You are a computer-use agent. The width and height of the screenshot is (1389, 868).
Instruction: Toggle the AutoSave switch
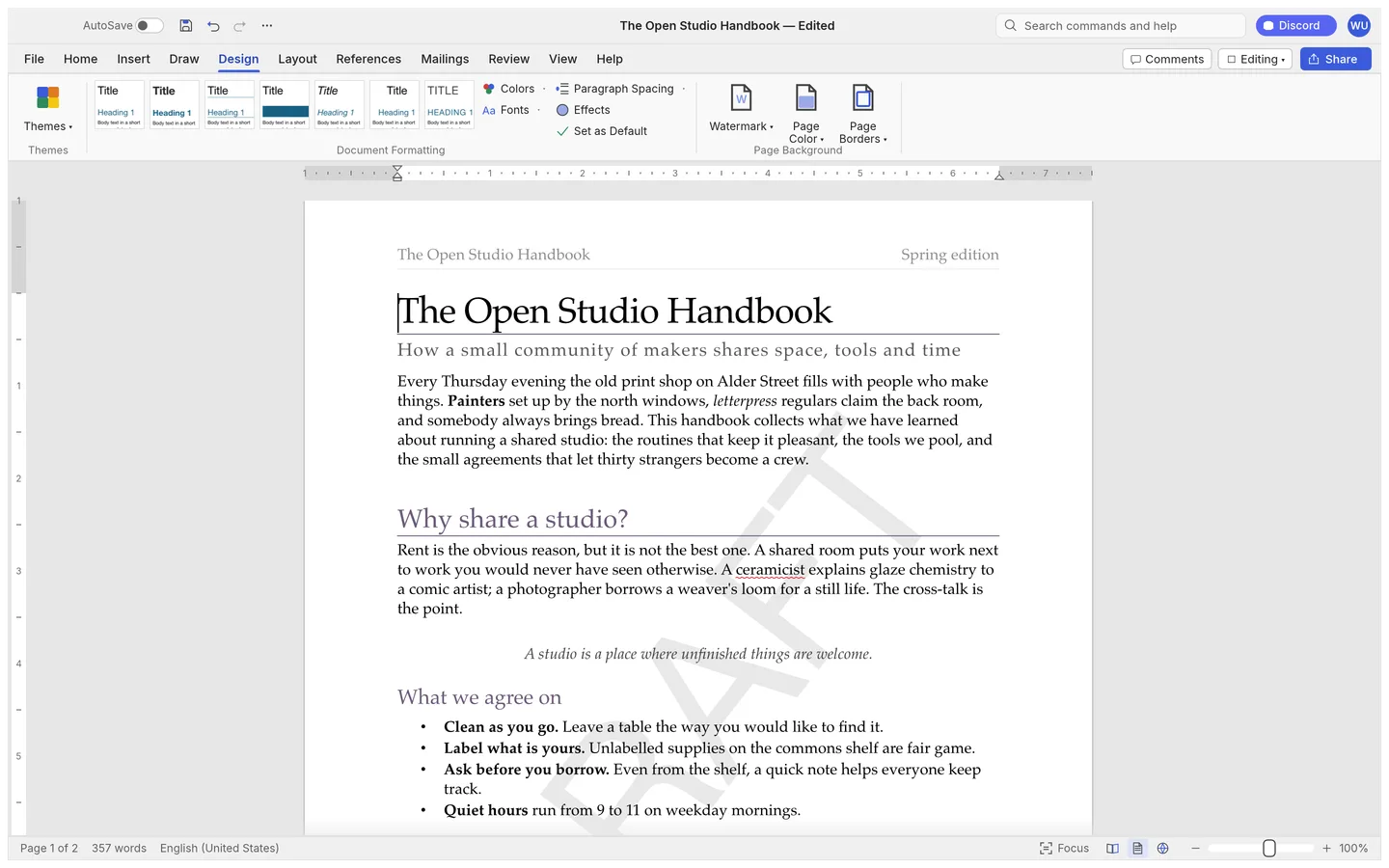[x=150, y=26]
